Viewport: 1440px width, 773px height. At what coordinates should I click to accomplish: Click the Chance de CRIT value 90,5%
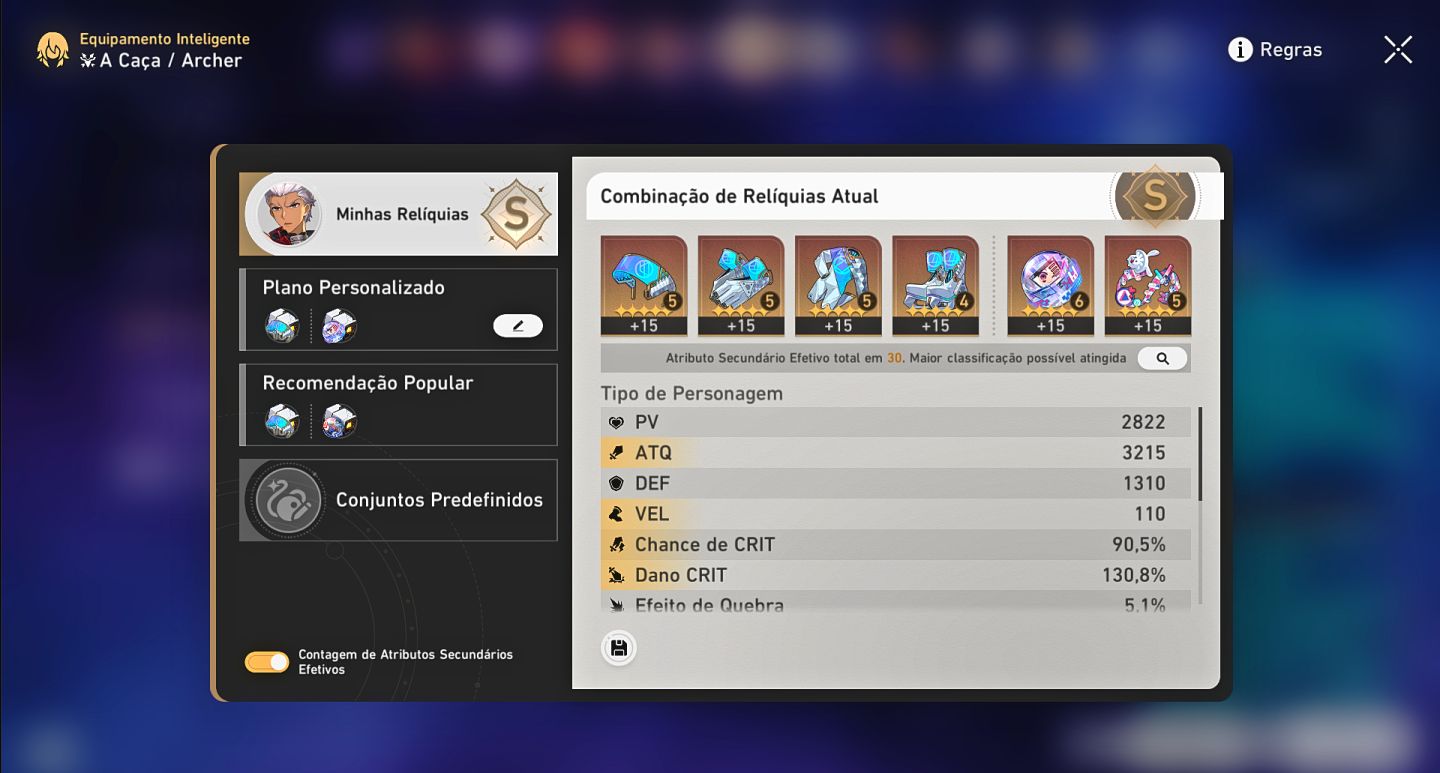[1139, 545]
